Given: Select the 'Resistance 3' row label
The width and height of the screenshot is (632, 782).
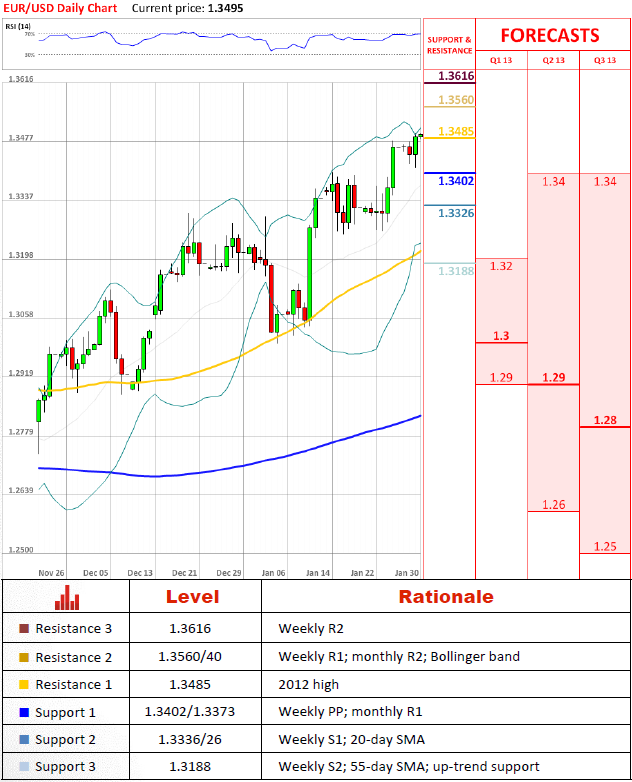Looking at the screenshot, I should [x=73, y=628].
